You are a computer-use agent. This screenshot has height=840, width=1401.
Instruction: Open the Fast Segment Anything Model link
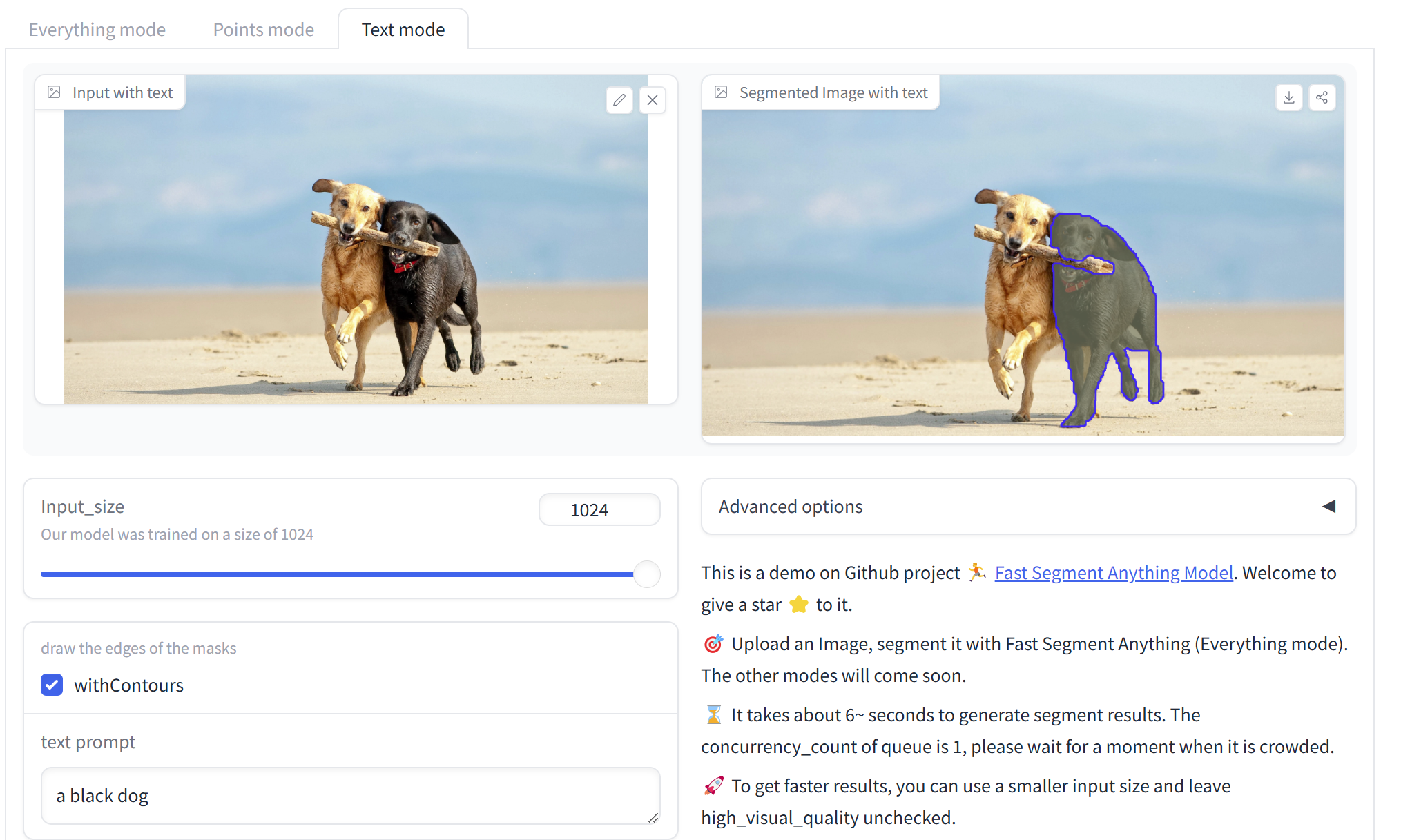[1113, 573]
